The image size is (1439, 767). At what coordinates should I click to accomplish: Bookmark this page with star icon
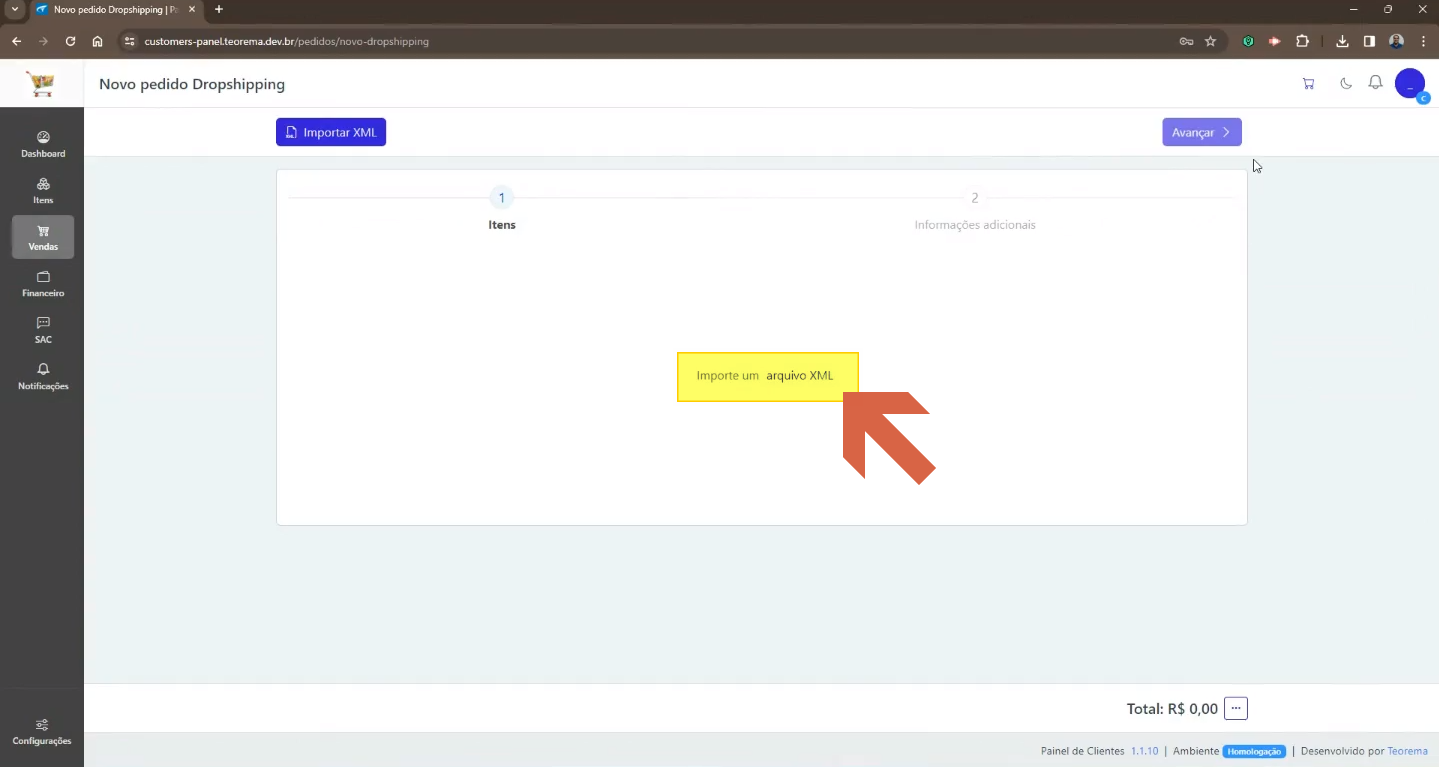click(x=1211, y=41)
